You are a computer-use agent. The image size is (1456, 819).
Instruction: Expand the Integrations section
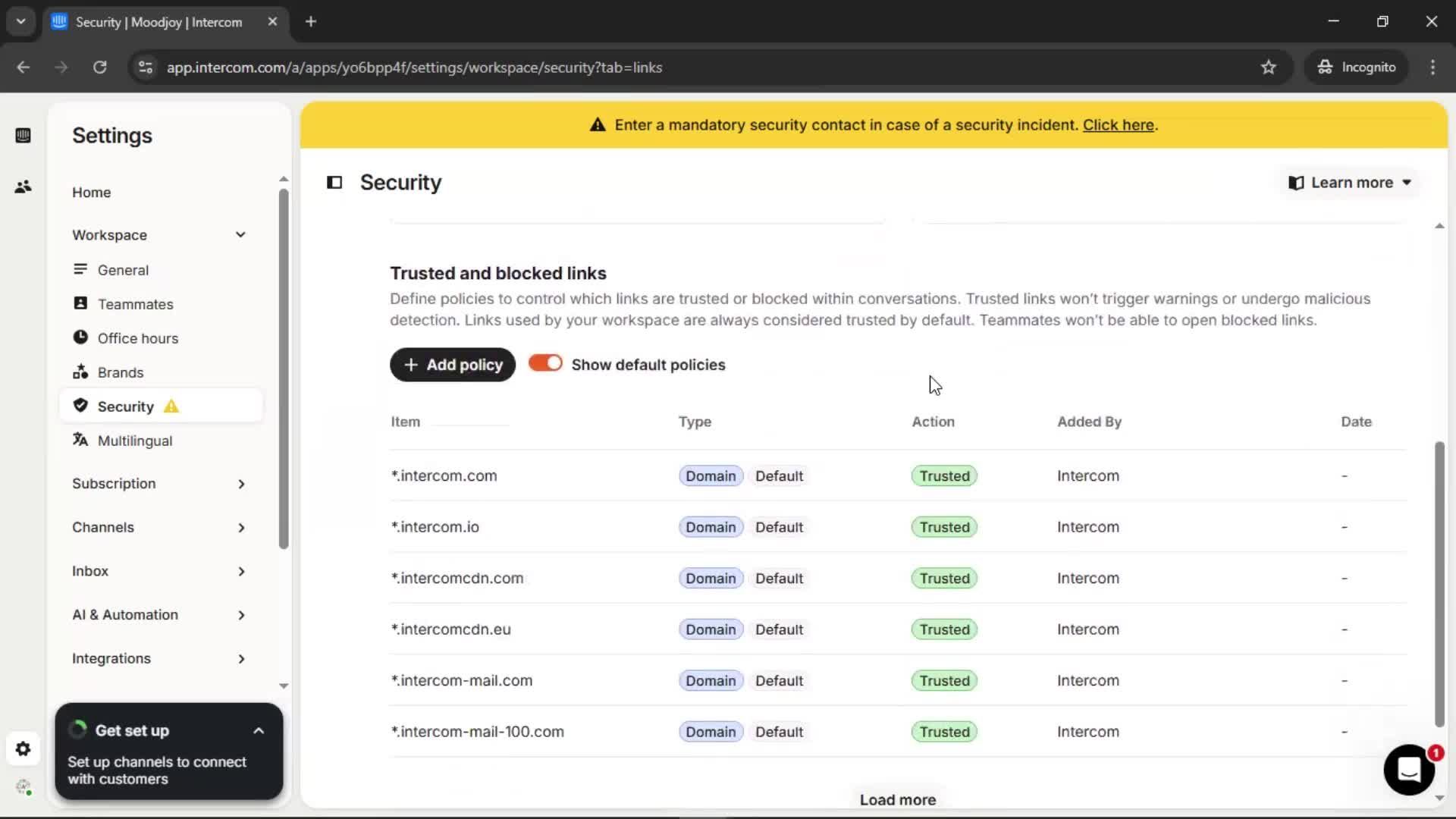241,659
